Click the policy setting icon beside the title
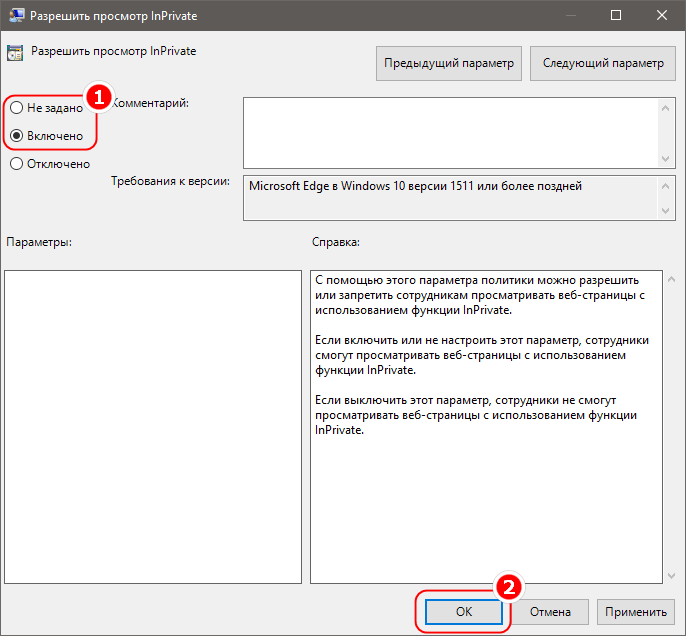Screen dimensions: 686x636 click(x=15, y=53)
